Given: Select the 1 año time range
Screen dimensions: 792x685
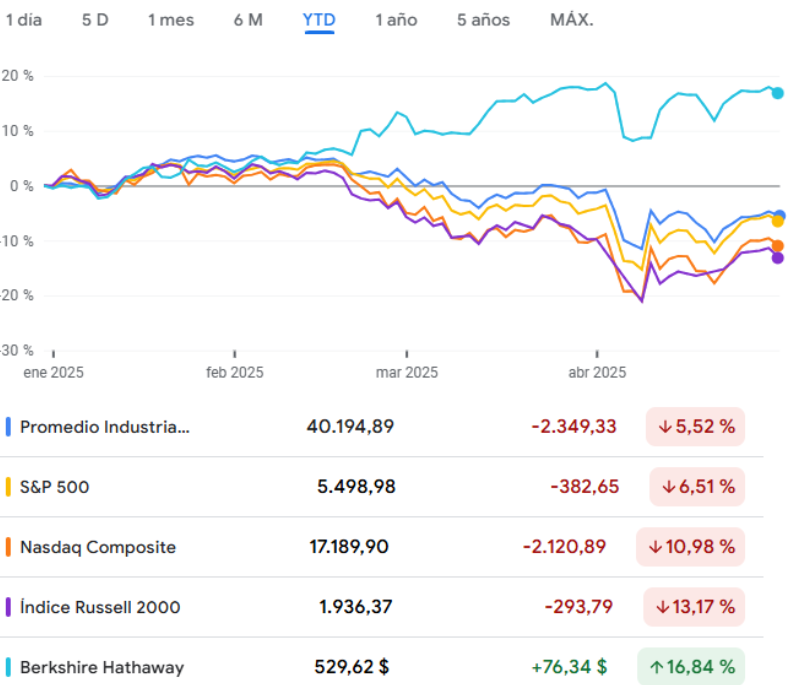Looking at the screenshot, I should pos(396,20).
